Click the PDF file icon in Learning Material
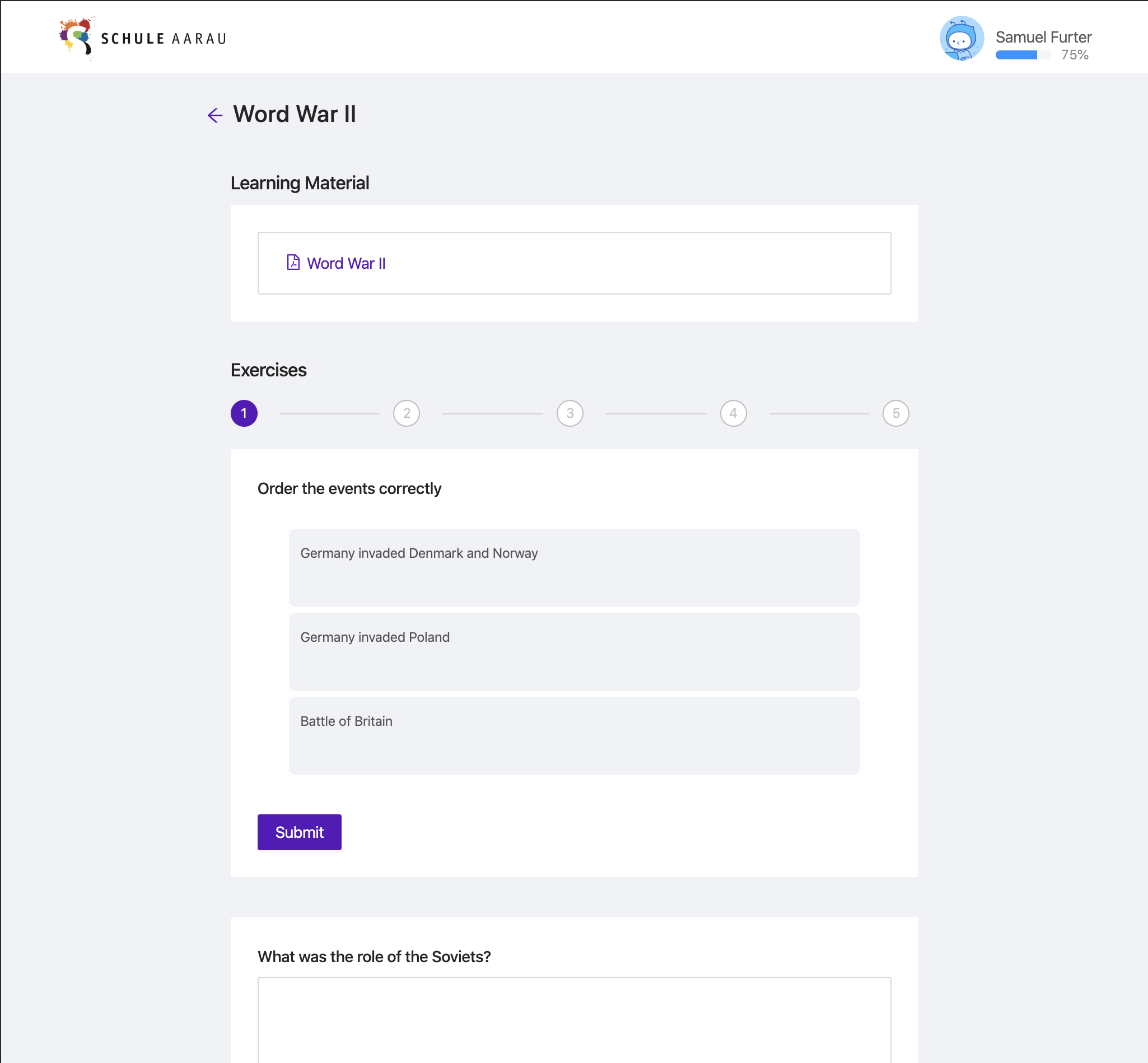1148x1063 pixels. tap(293, 262)
